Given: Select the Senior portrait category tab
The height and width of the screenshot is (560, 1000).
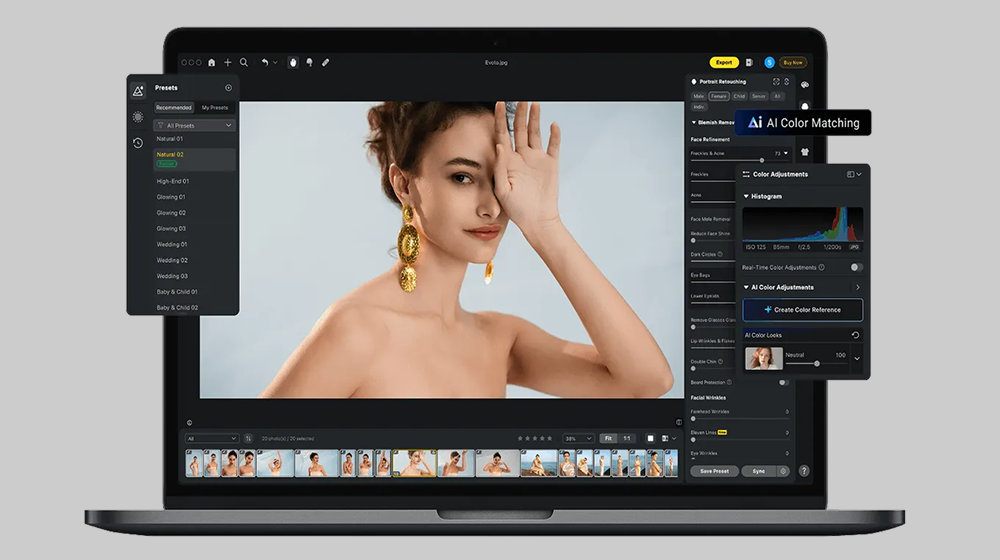Looking at the screenshot, I should tap(758, 96).
